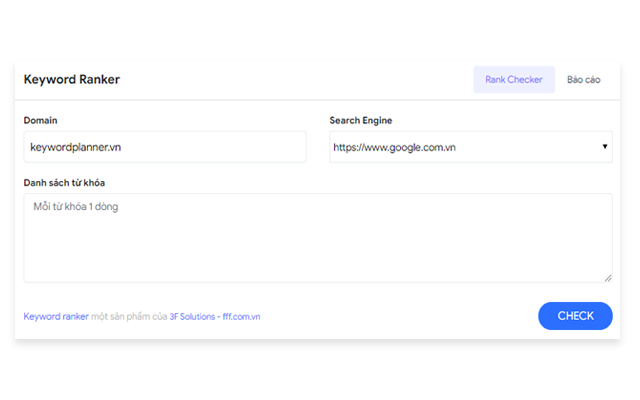This screenshot has height=400, width=640.
Task: Switch to the Rank Checker tab
Action: (x=513, y=80)
